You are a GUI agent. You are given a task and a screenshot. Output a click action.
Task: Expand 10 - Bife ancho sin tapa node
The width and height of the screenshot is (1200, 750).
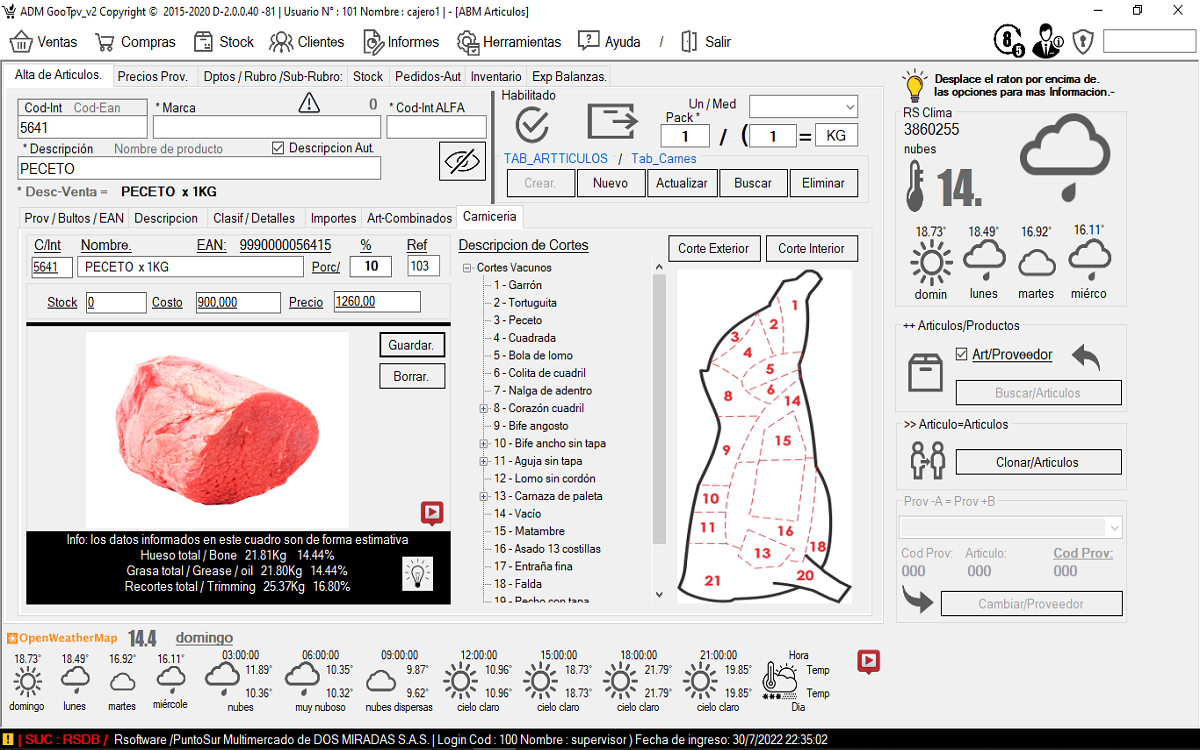pos(485,443)
